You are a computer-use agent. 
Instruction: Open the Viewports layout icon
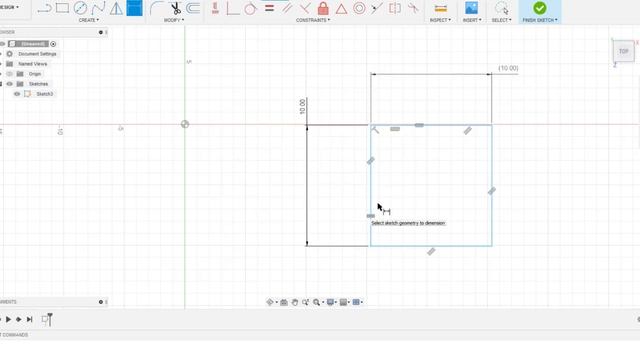356,302
